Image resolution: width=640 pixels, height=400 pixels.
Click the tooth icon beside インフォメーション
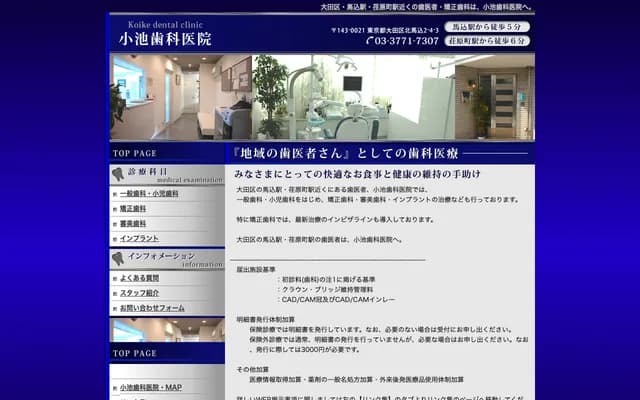click(x=118, y=259)
